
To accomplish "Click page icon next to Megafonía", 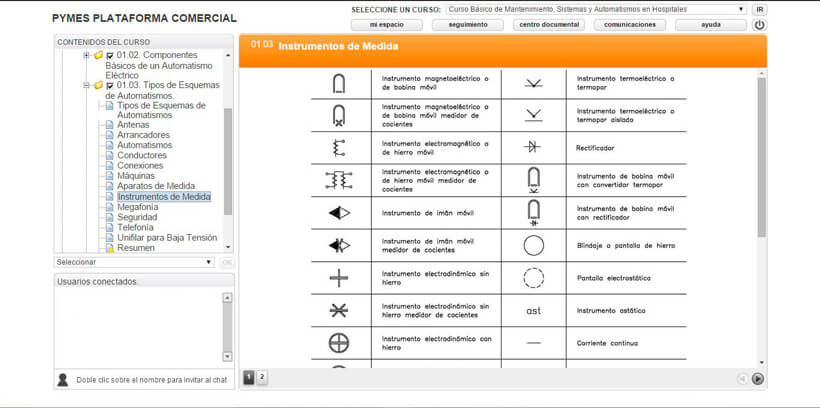I will (109, 207).
